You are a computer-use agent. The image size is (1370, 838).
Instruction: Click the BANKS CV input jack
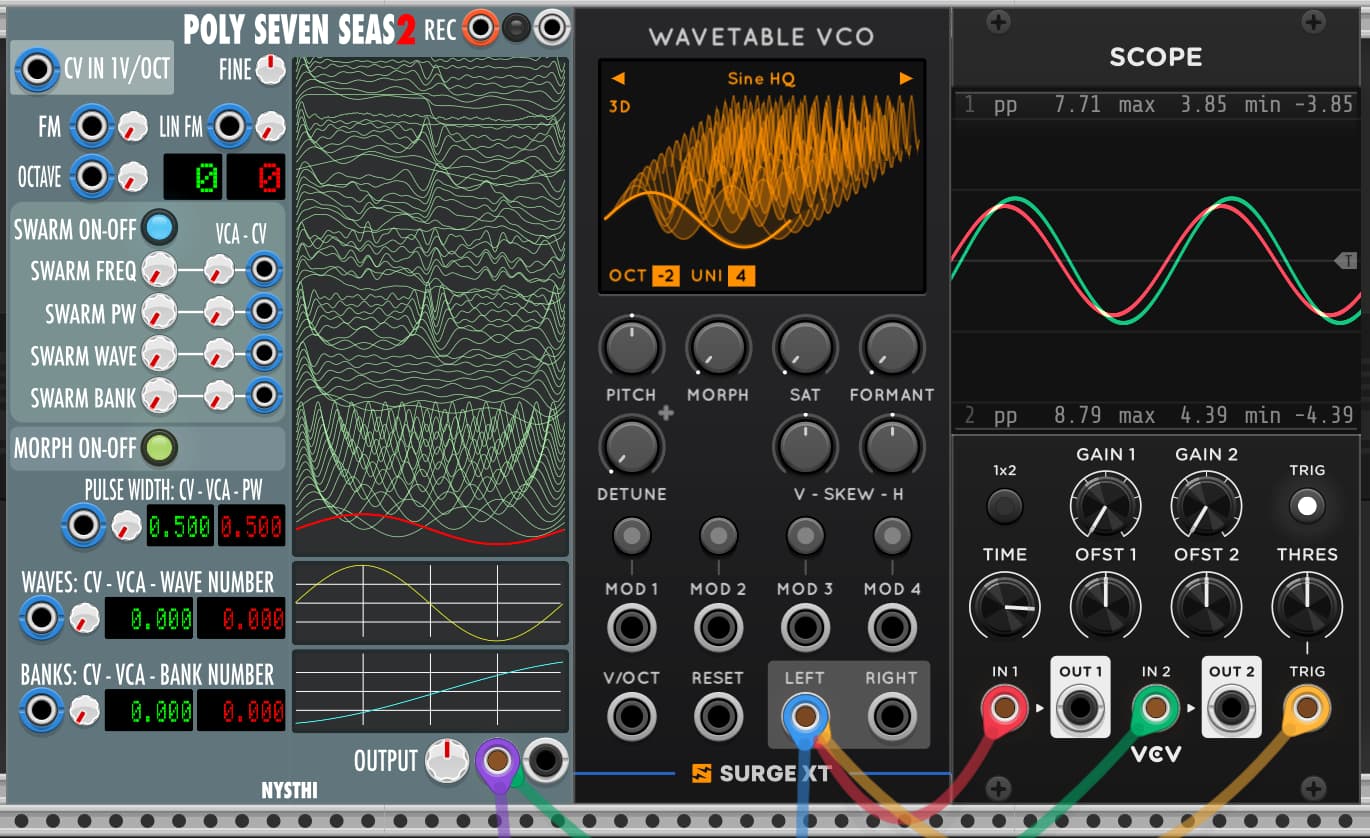[x=41, y=710]
